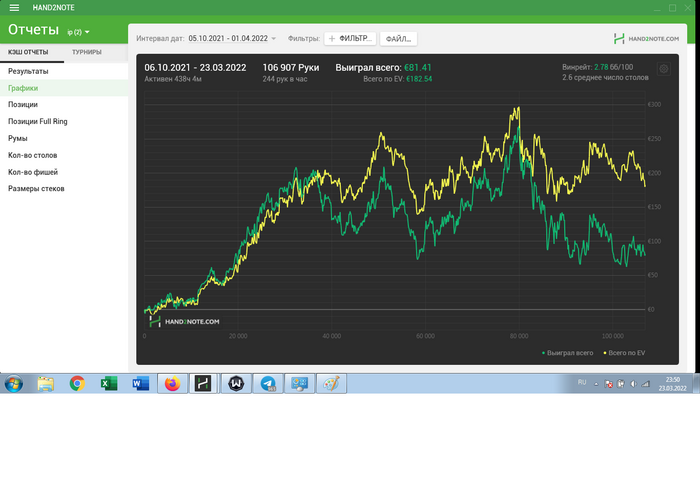The image size is (700, 494).
Task: Open the 'W' app in taskbar
Action: [x=236, y=384]
